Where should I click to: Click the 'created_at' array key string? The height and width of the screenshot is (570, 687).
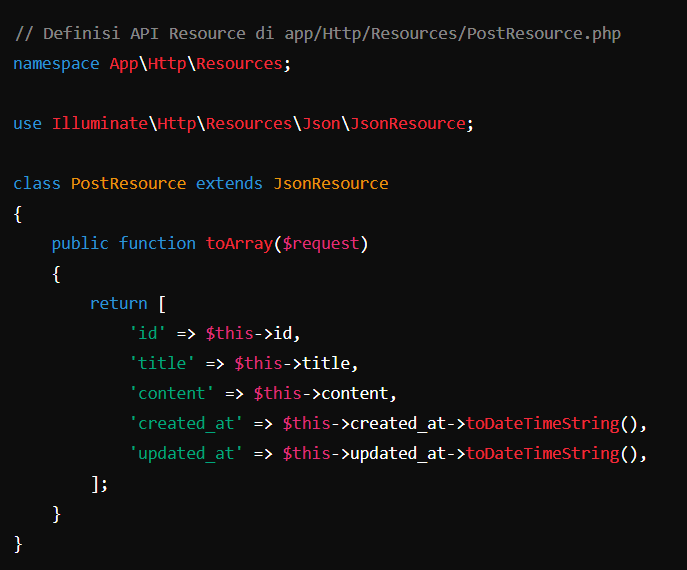(x=186, y=424)
